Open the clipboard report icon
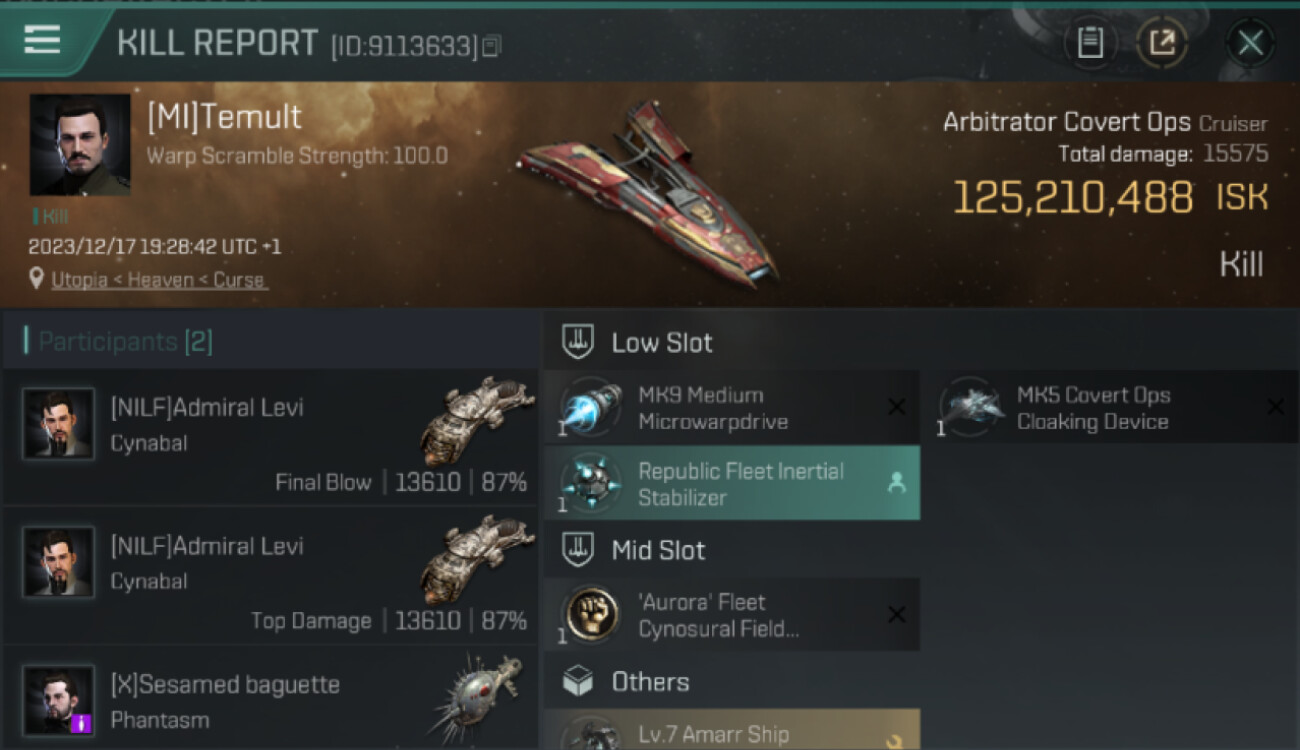 1090,43
